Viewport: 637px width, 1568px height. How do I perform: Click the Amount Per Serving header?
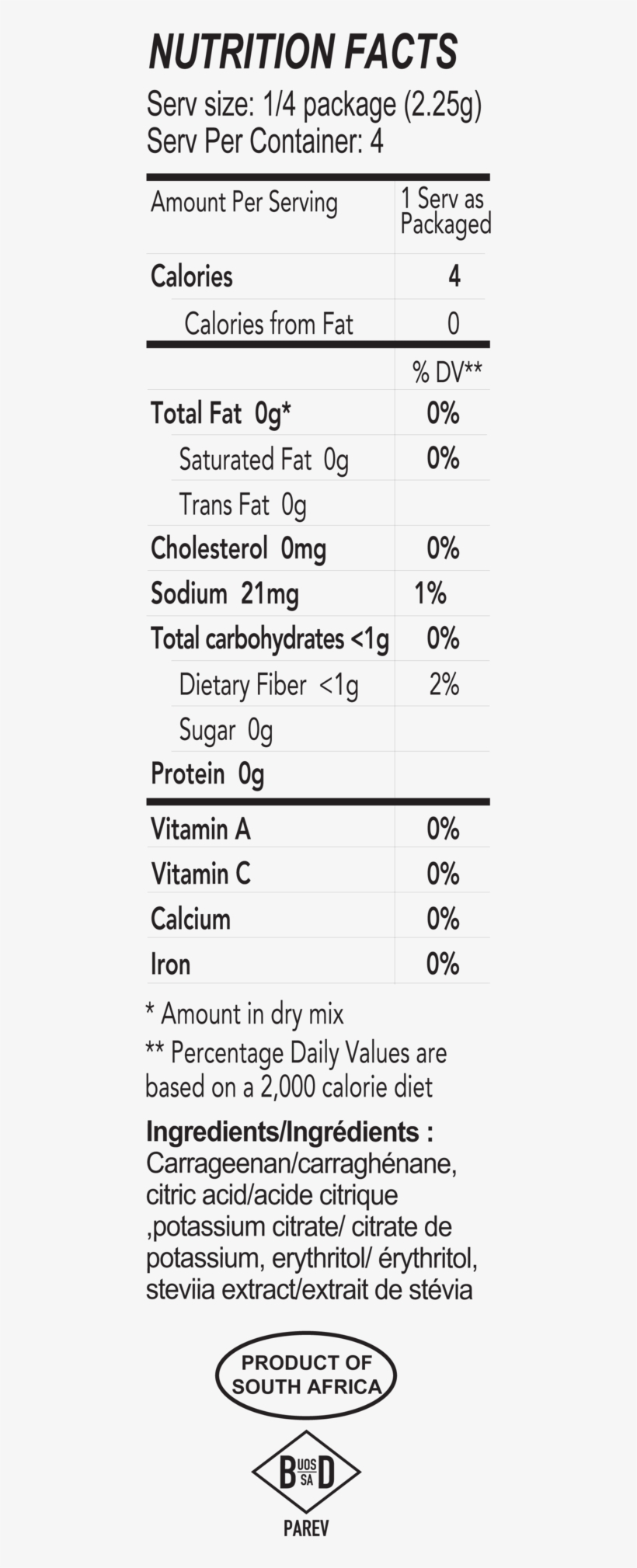click(244, 202)
